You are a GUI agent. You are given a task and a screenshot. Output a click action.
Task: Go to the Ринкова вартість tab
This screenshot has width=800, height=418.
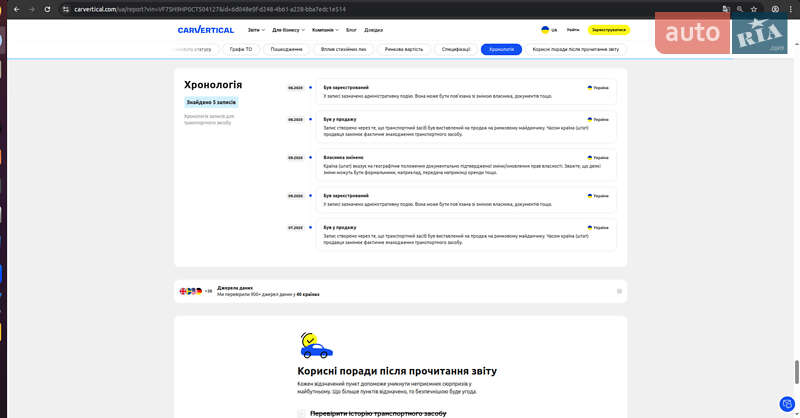tap(403, 49)
